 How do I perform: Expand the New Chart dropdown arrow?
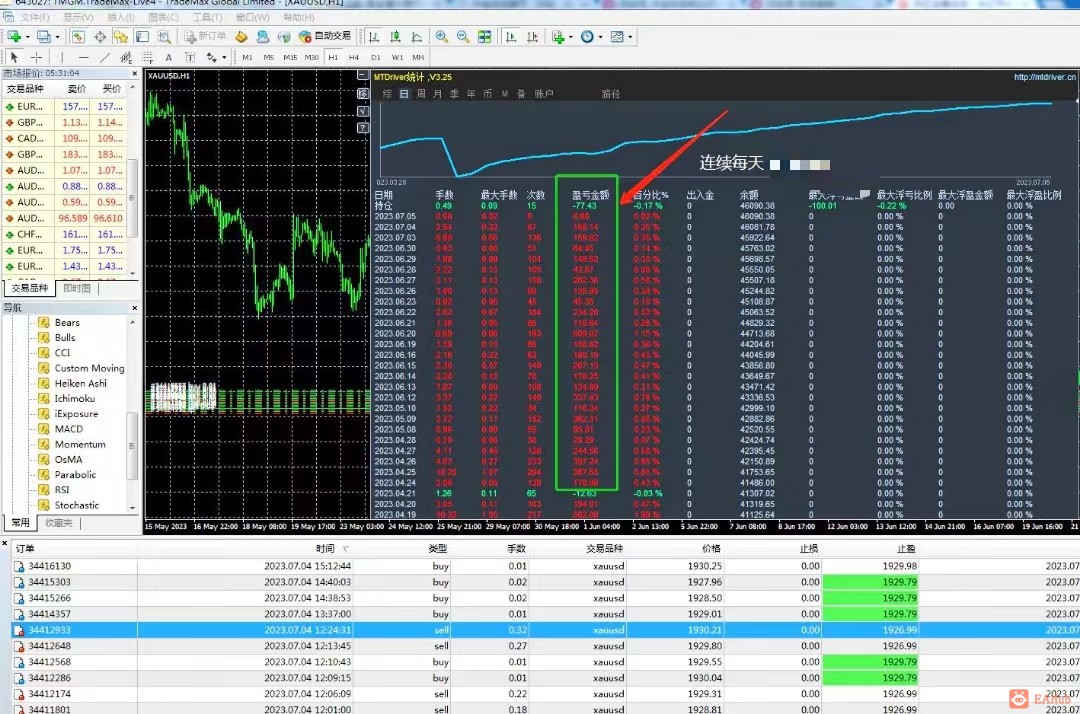point(27,36)
